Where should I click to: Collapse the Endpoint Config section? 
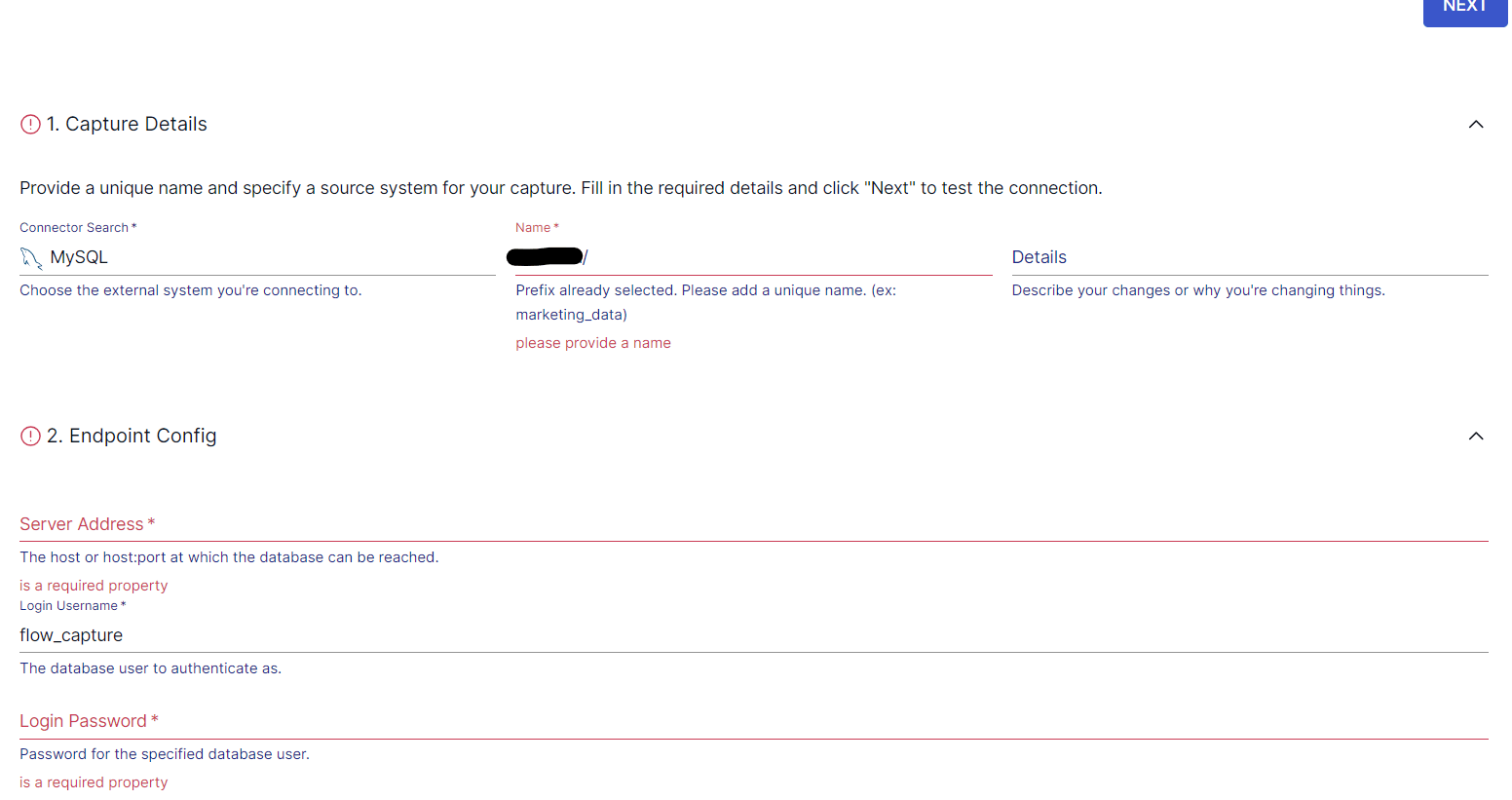point(1476,436)
